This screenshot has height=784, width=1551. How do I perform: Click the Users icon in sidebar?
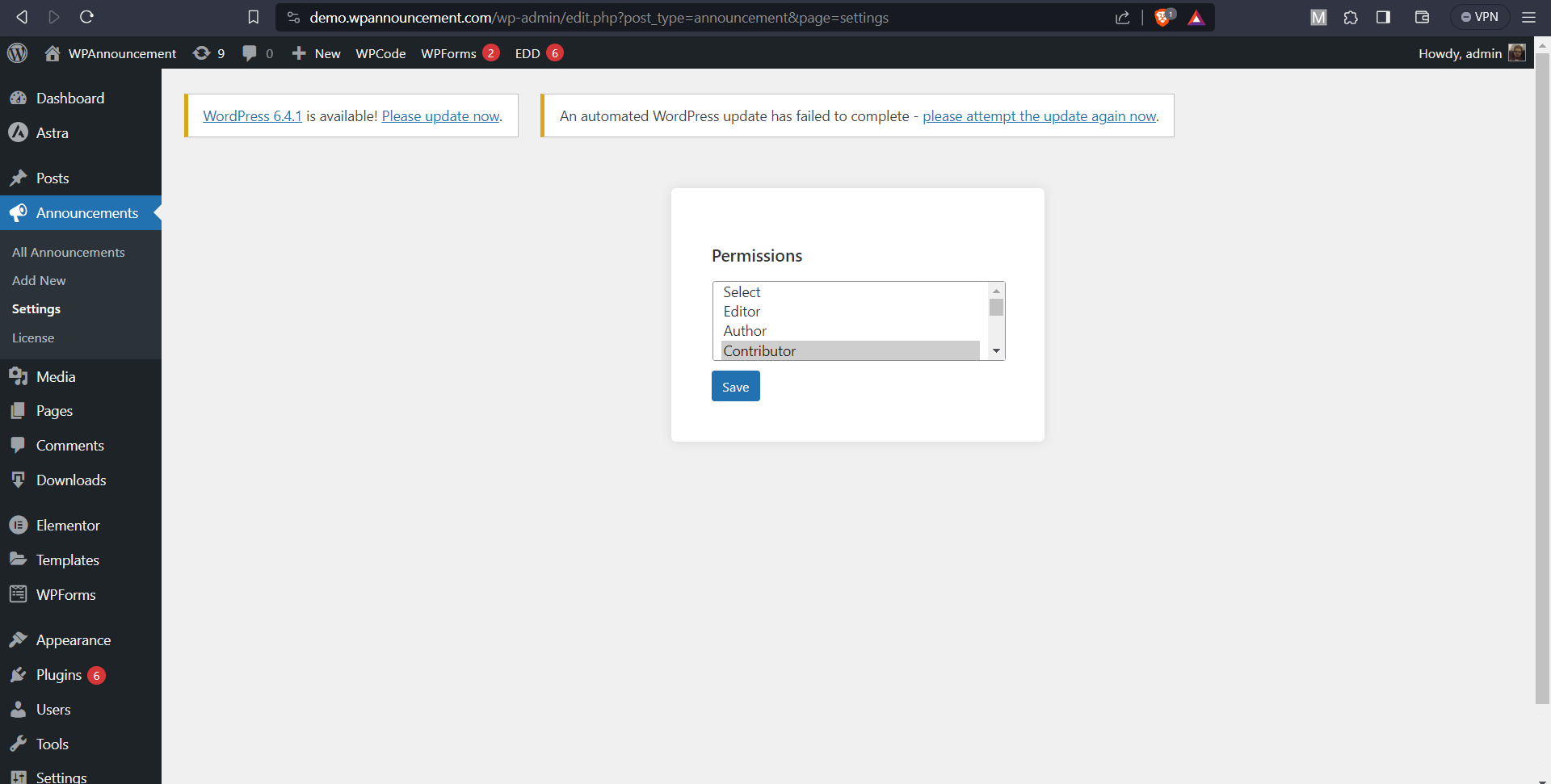(18, 710)
